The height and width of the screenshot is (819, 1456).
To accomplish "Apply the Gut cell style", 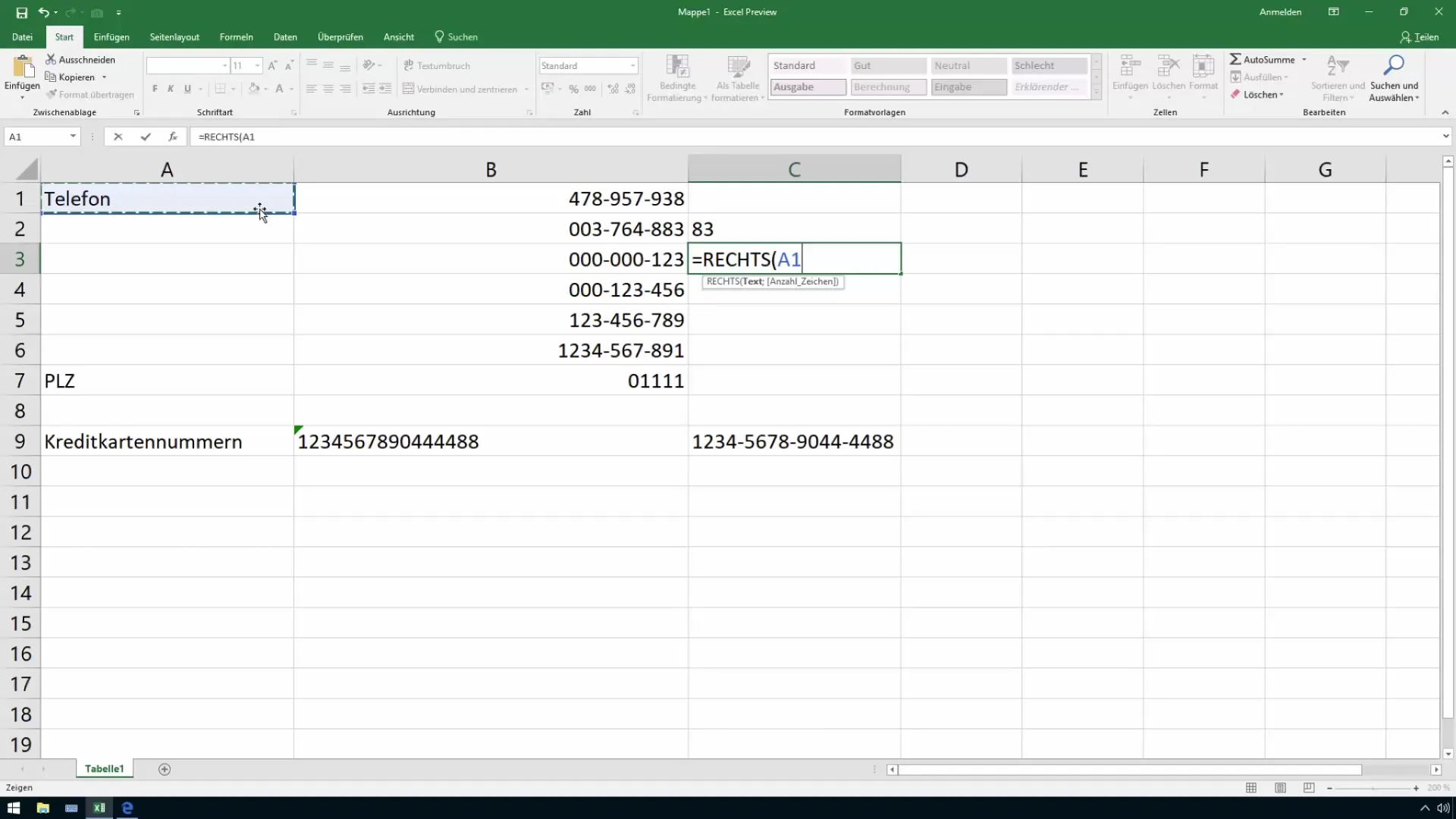I will (888, 66).
